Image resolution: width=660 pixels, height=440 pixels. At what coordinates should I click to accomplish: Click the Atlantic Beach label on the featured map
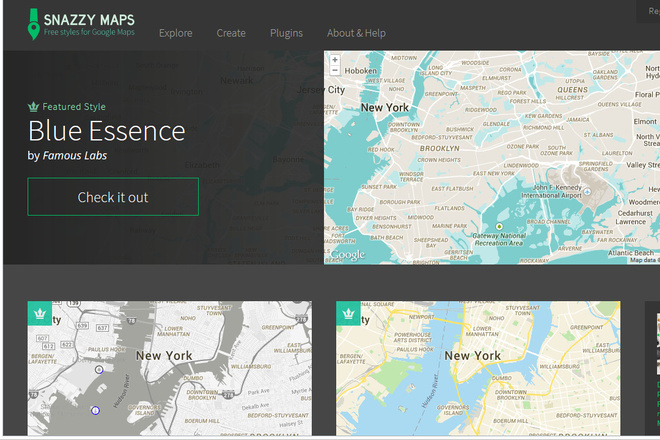(x=631, y=253)
